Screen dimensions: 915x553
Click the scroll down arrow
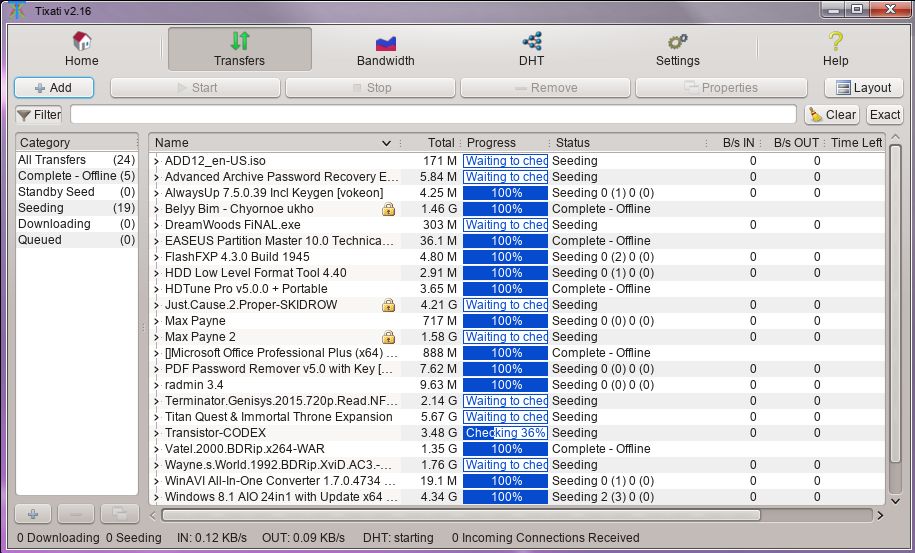click(896, 500)
